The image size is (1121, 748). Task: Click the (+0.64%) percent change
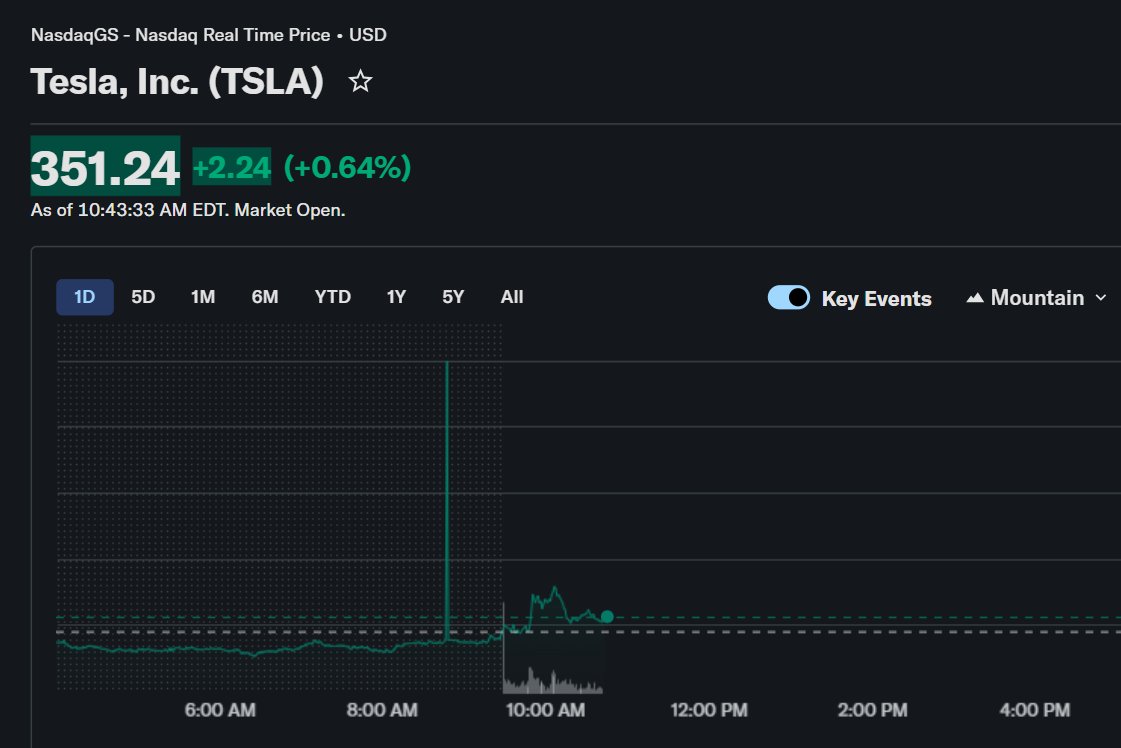(347, 167)
